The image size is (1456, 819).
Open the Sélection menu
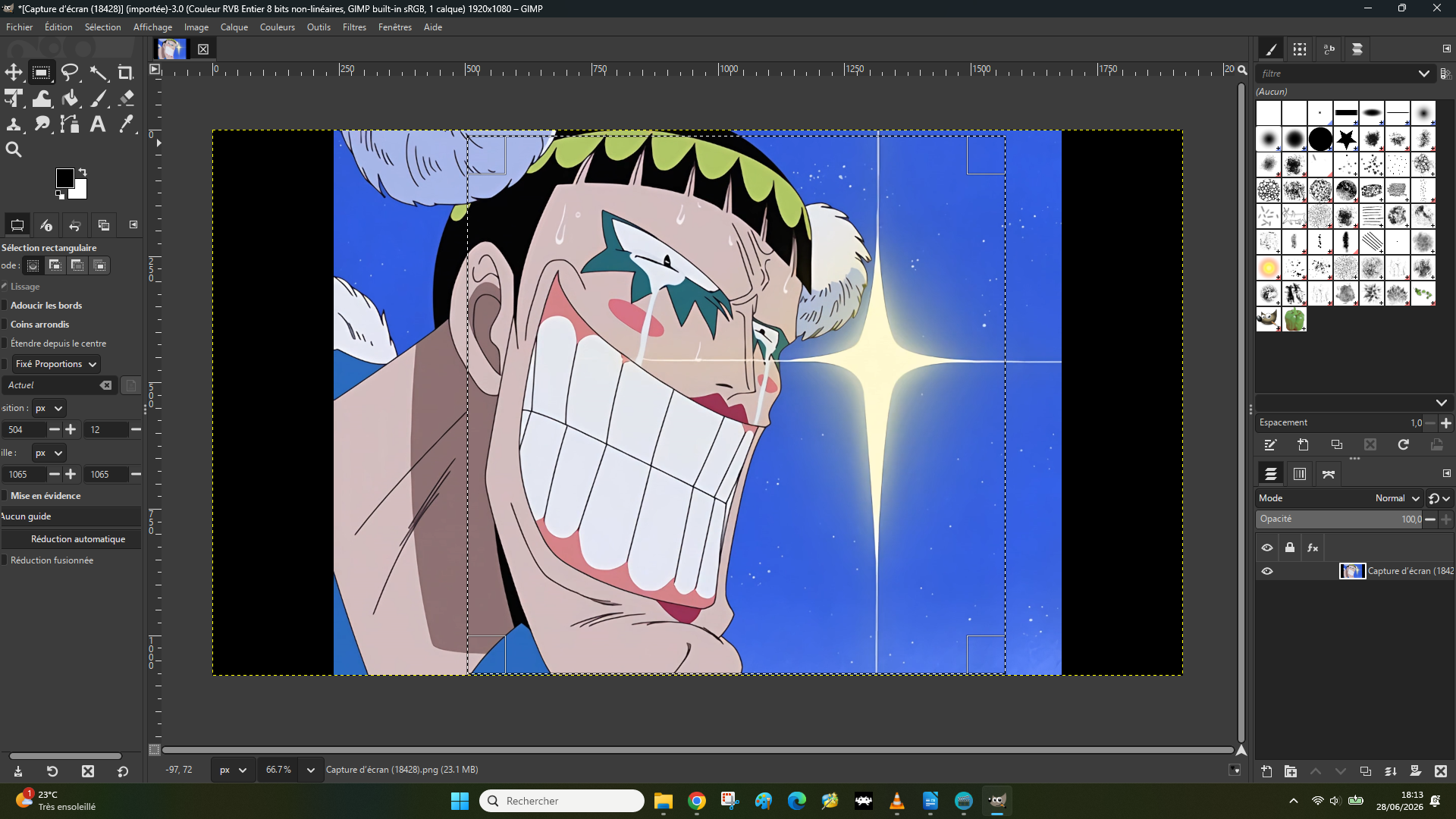103,27
